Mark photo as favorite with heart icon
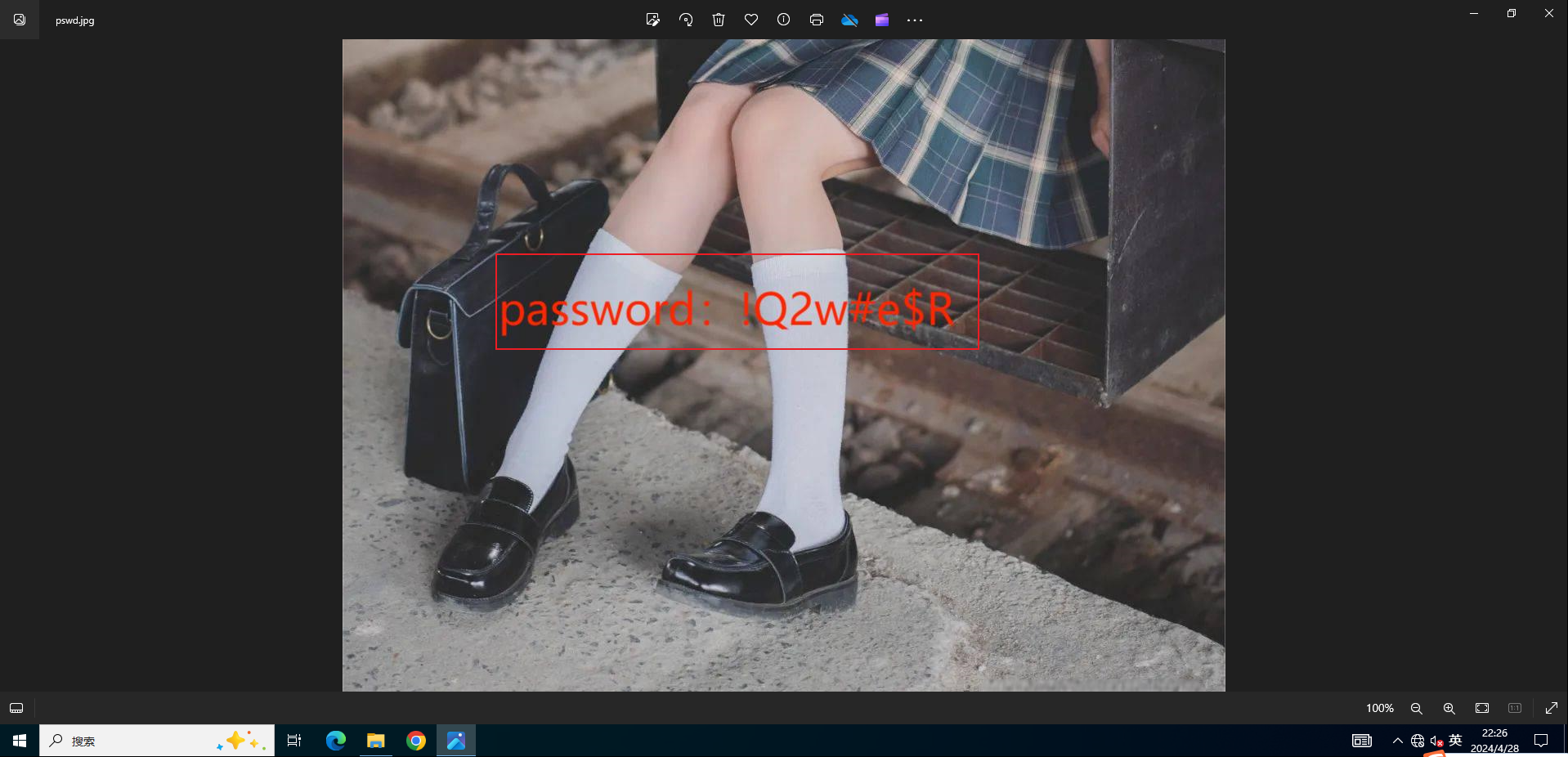 click(751, 20)
